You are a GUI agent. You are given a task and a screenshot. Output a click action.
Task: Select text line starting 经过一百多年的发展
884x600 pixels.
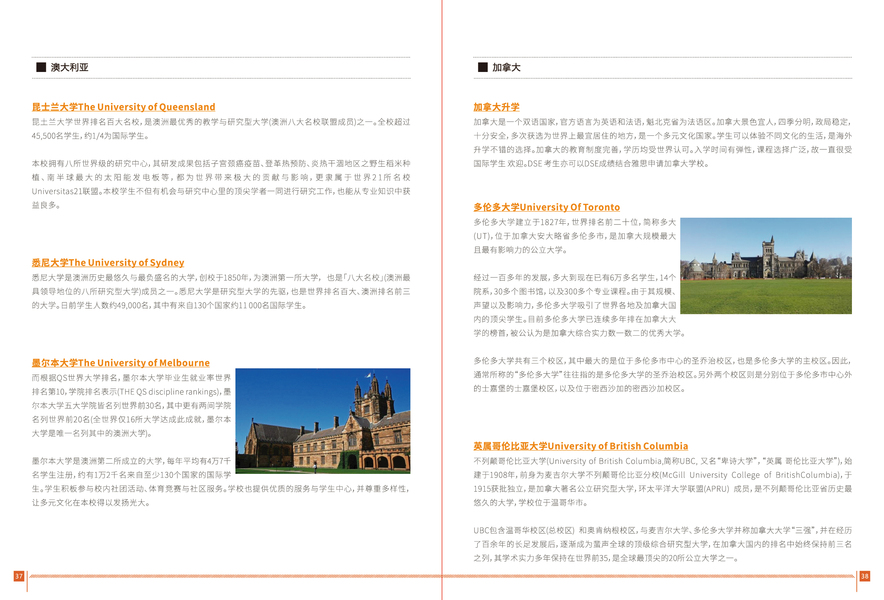[574, 277]
